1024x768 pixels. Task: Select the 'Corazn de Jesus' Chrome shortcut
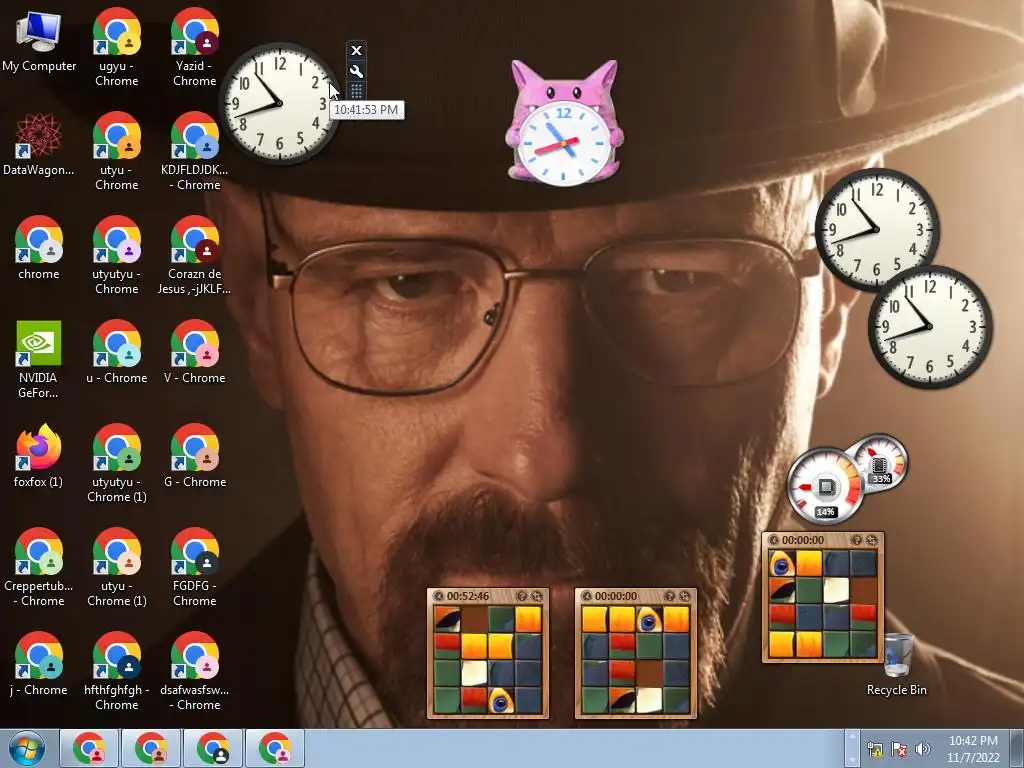coord(195,255)
